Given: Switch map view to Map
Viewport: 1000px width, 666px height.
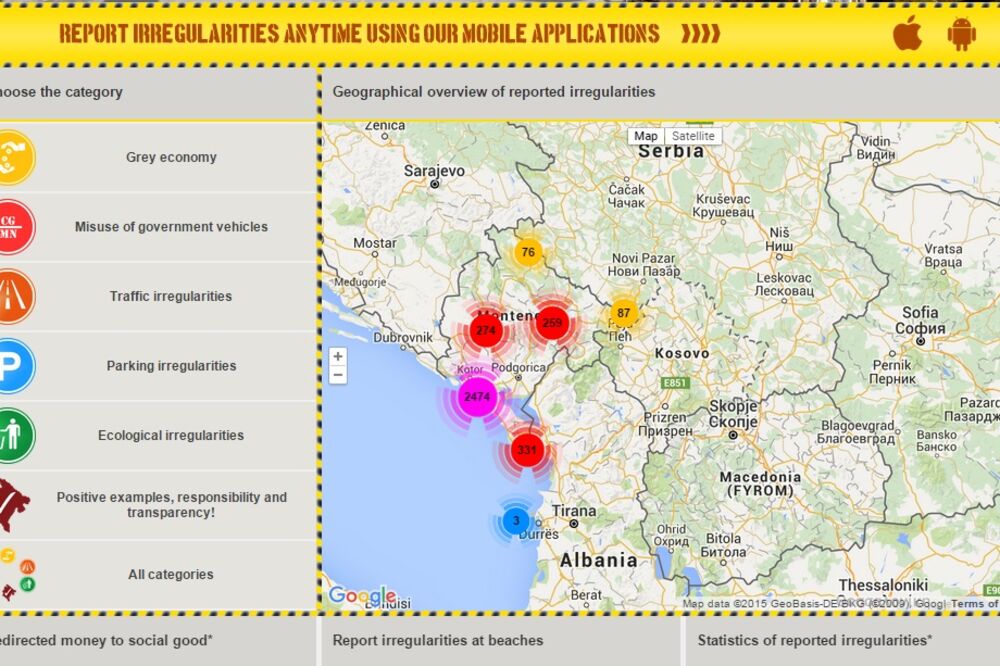Looking at the screenshot, I should (x=646, y=136).
